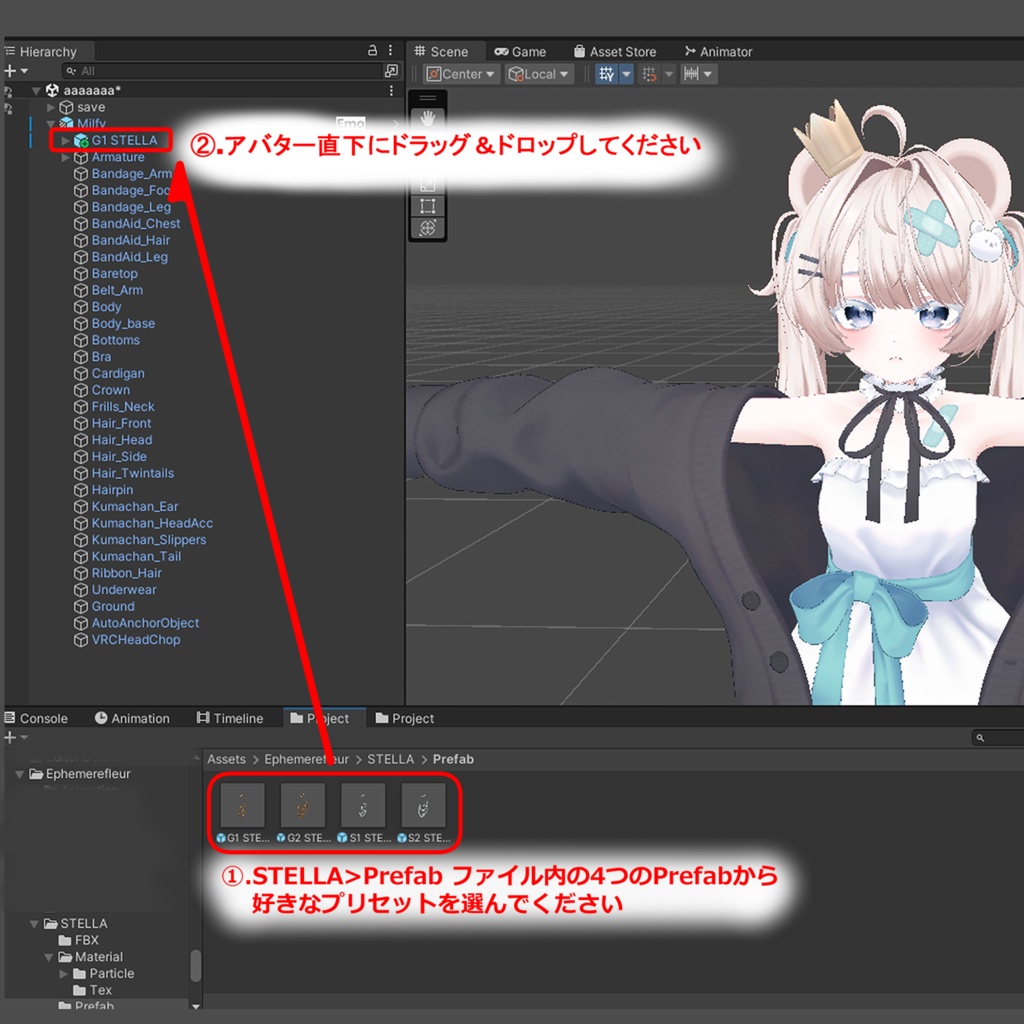Screen dimensions: 1024x1024
Task: Collapse the Material folder
Action: 49,957
